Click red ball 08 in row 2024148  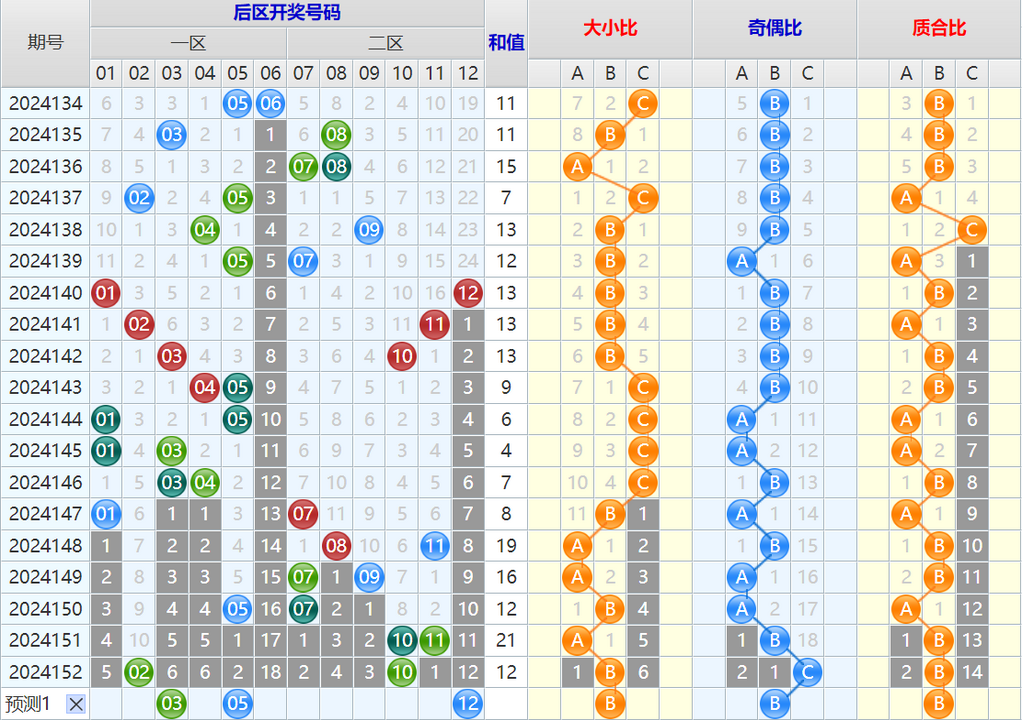[336, 546]
